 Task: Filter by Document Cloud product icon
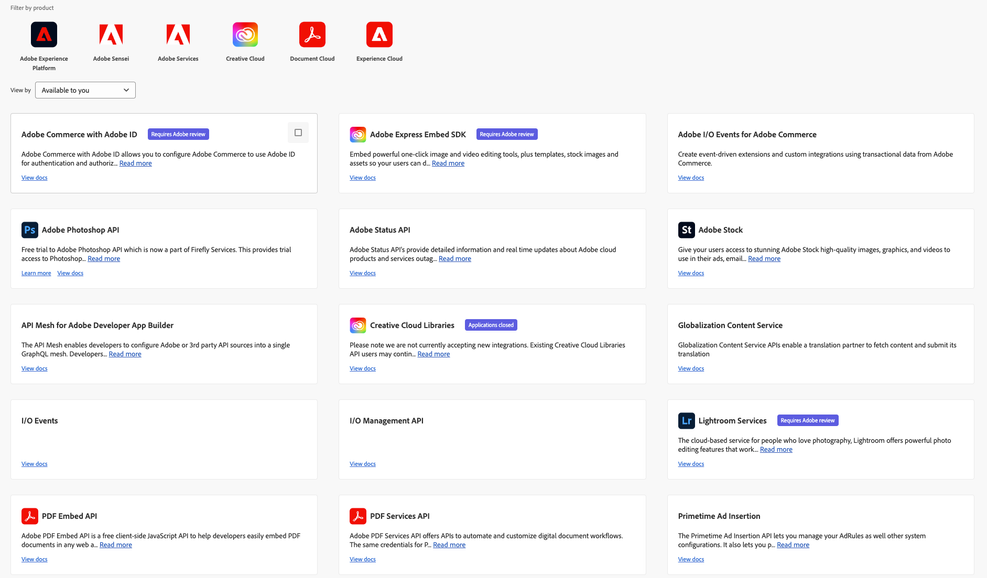click(x=312, y=35)
